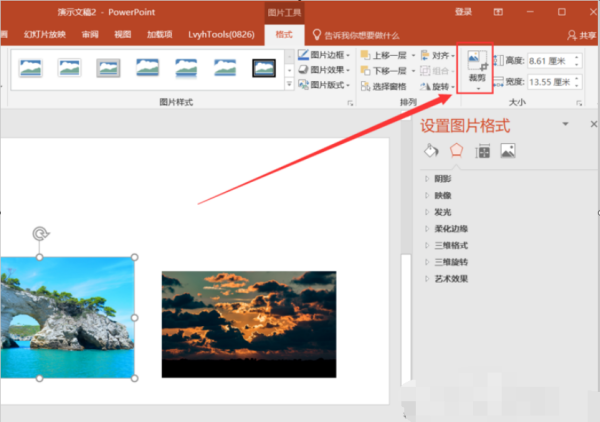Click the 登录 sign-in link
The image size is (600, 422).
point(463,12)
